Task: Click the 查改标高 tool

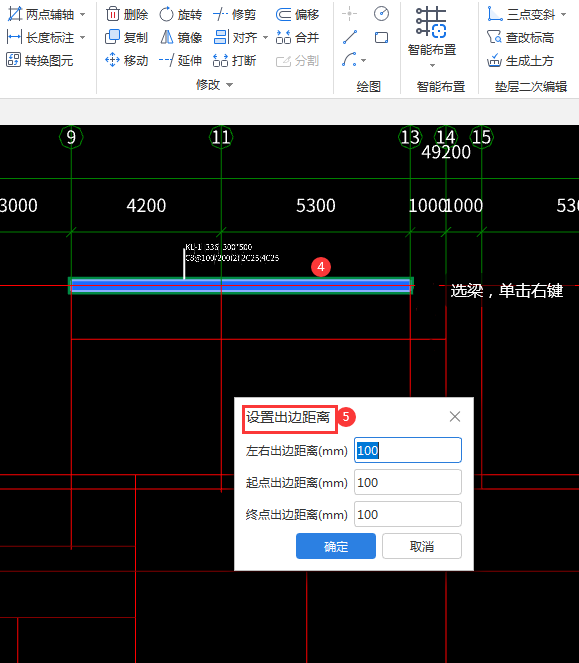Action: 520,37
